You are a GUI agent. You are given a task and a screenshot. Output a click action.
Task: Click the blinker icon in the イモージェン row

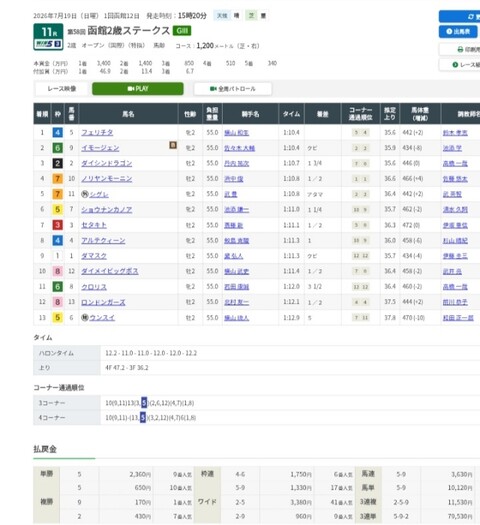[x=173, y=145]
